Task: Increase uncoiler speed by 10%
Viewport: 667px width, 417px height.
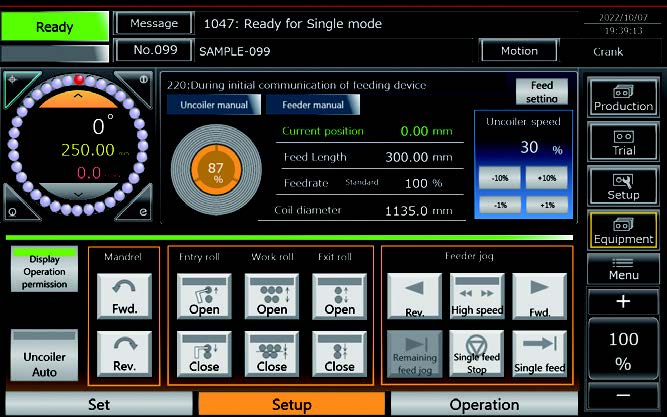Action: point(547,178)
